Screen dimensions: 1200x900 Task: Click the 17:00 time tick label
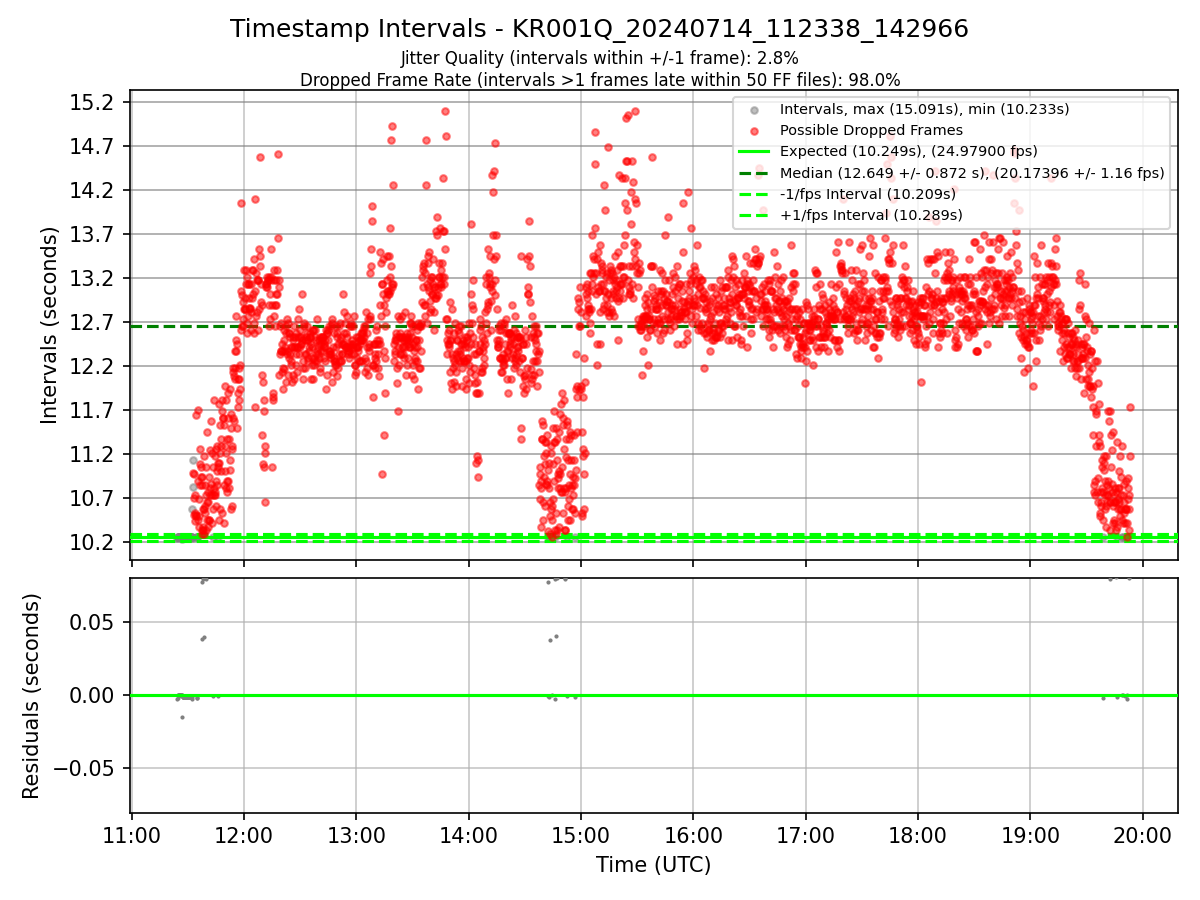(806, 835)
